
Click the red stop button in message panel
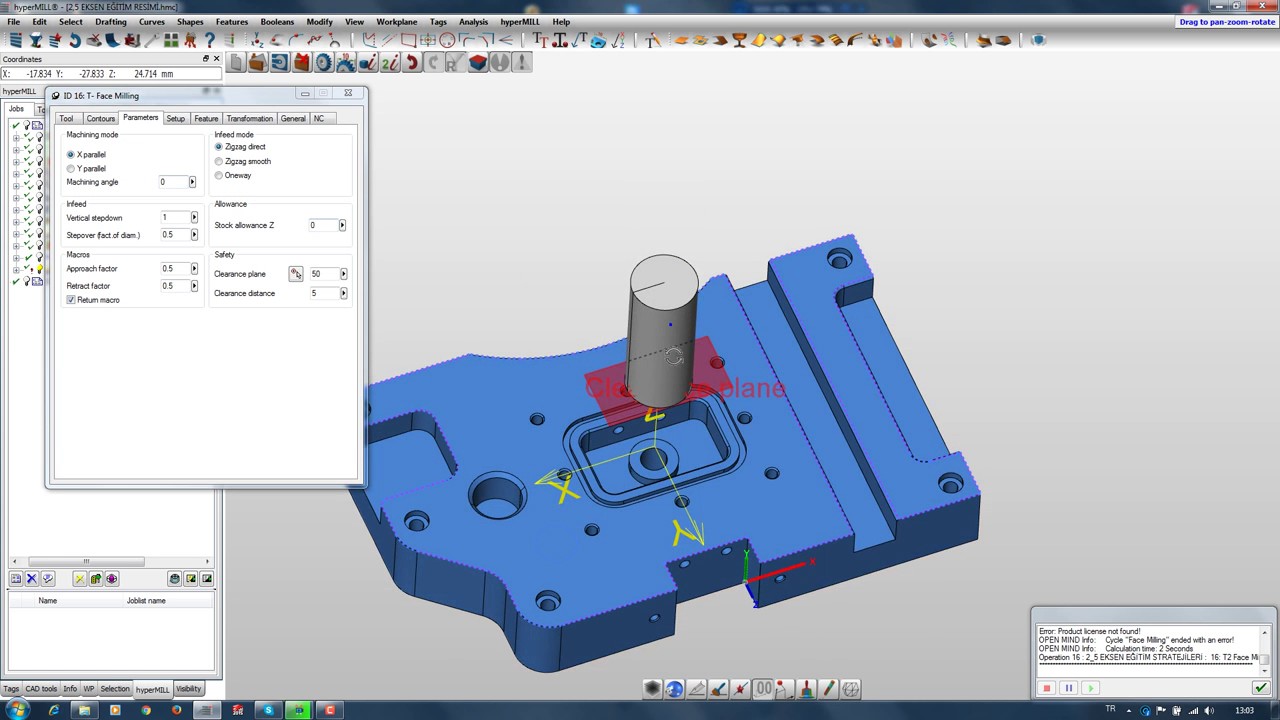pos(1047,688)
